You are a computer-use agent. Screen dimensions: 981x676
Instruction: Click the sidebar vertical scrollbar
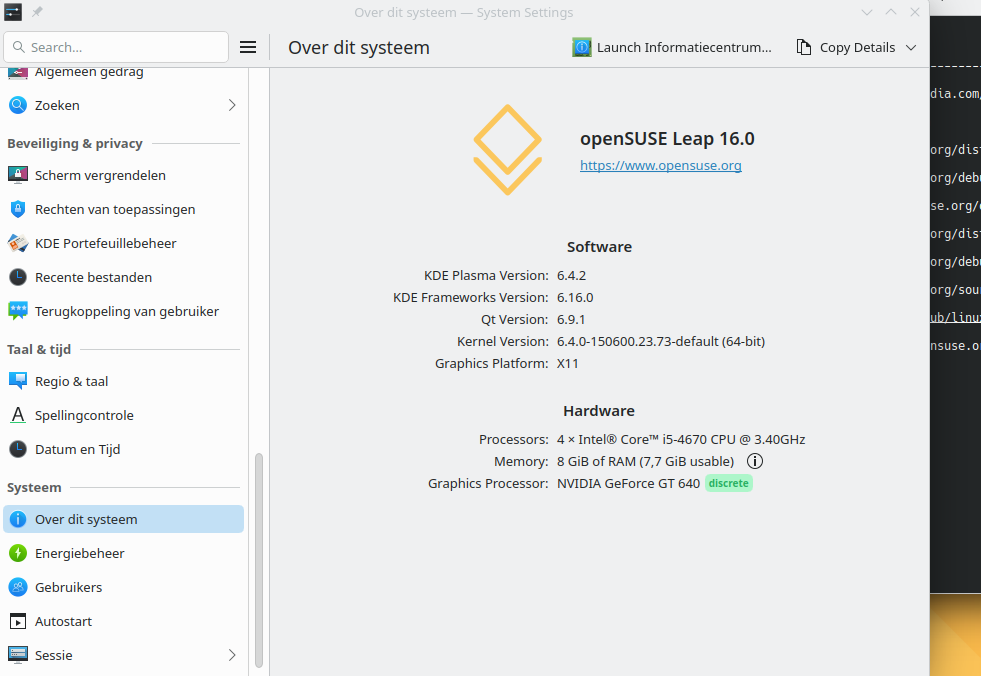click(x=259, y=560)
